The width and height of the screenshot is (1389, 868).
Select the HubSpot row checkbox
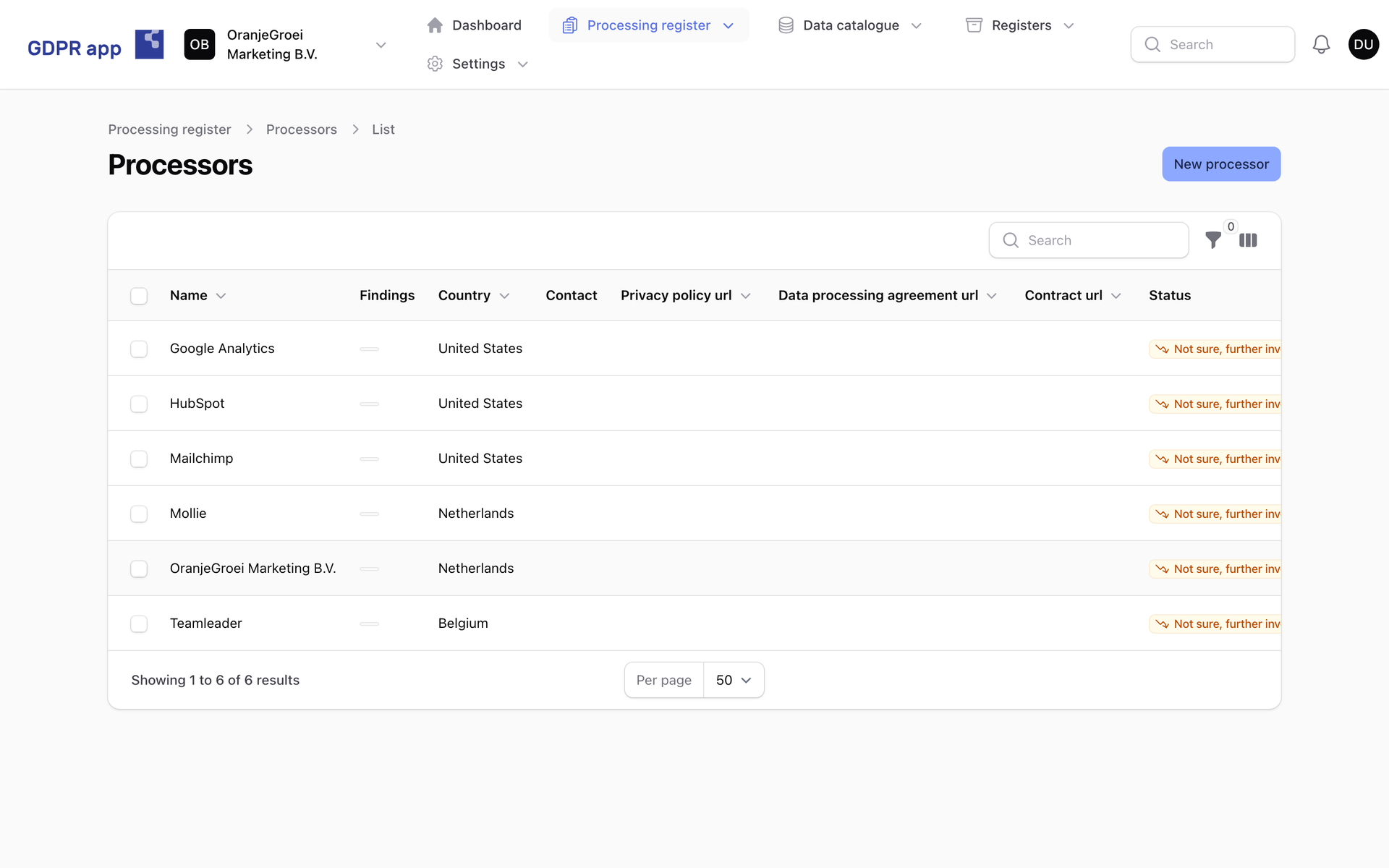click(x=139, y=404)
